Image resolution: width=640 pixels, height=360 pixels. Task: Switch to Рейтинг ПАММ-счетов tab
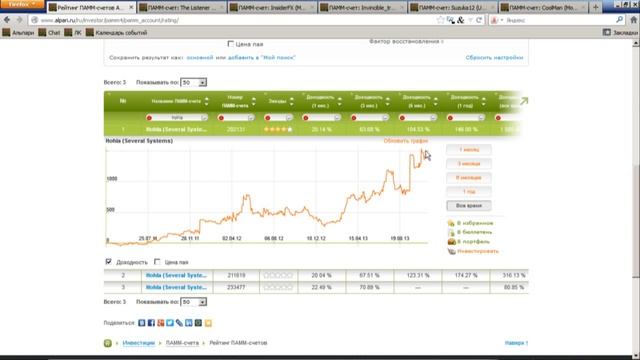click(x=91, y=7)
